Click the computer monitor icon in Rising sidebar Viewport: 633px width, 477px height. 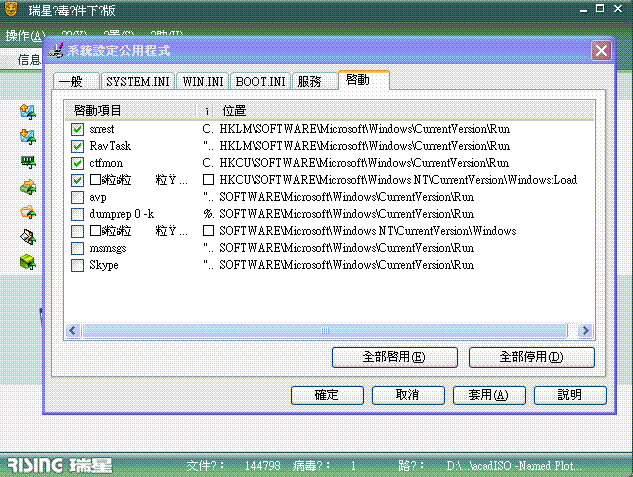(28, 162)
